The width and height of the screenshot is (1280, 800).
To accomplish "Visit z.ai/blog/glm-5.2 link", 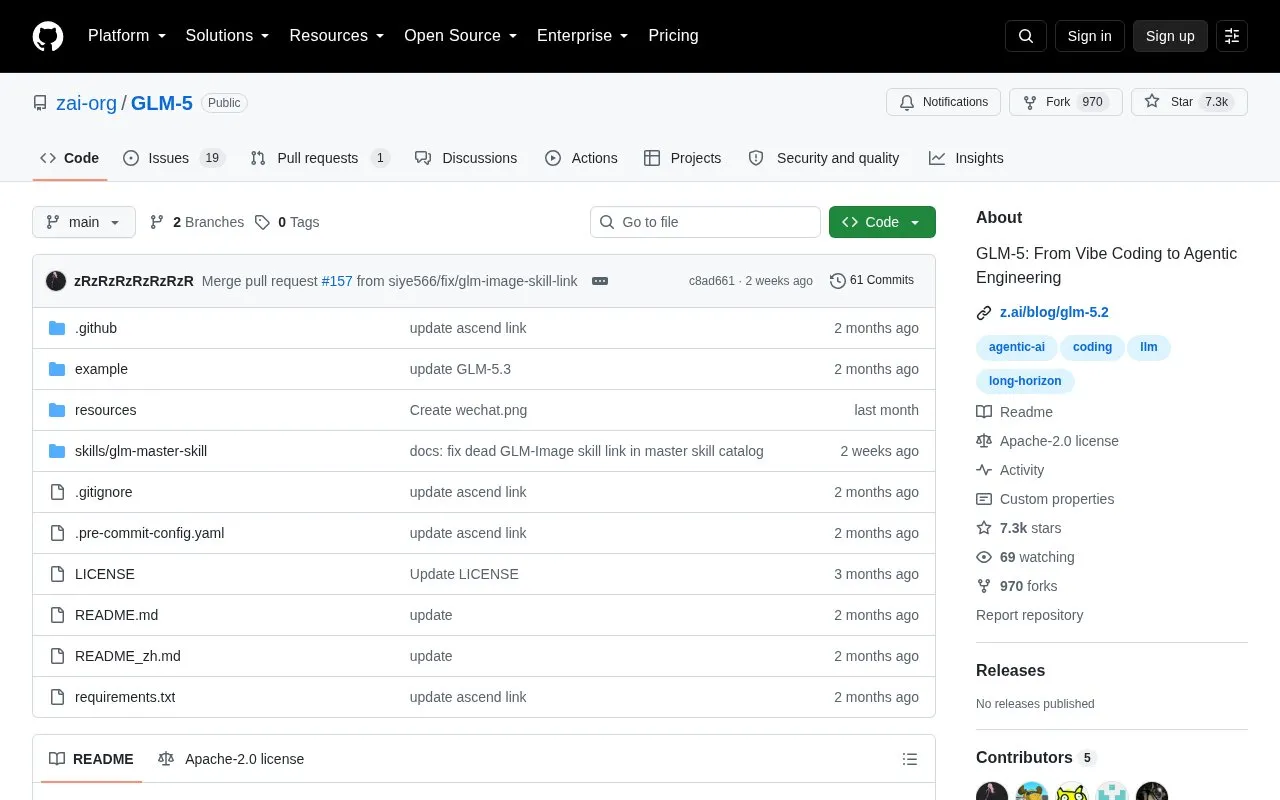I will [x=1054, y=312].
